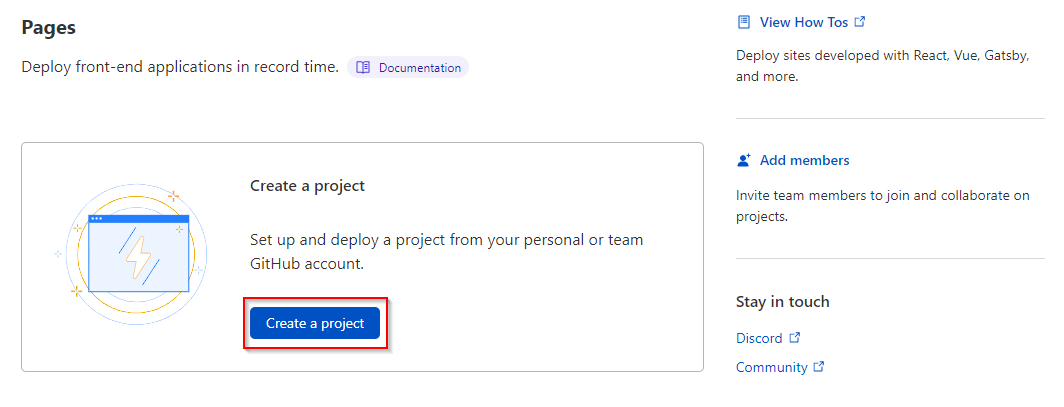Click the 'Deploy sites developed with React' description
Screen dimensions: 1064x407
[884, 66]
